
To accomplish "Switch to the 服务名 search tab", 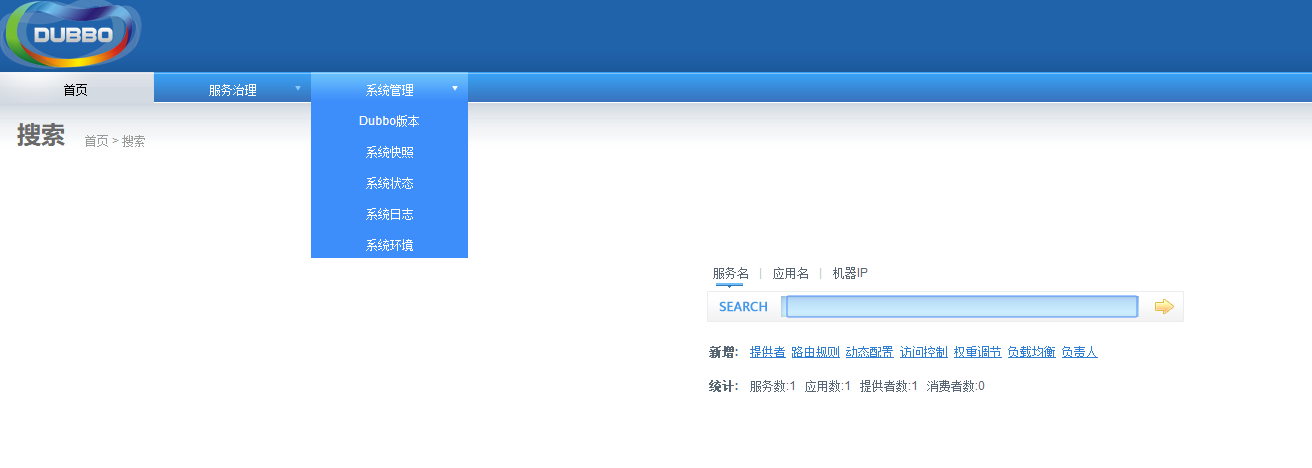I will (x=730, y=273).
